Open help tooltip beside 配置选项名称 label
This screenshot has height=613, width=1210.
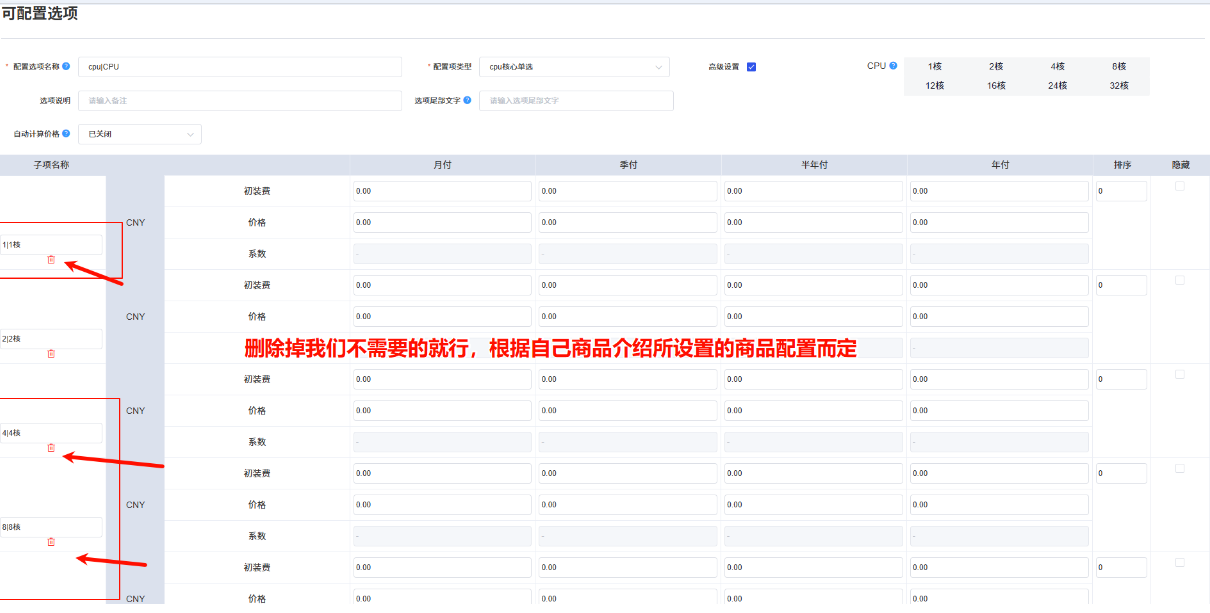(x=66, y=66)
